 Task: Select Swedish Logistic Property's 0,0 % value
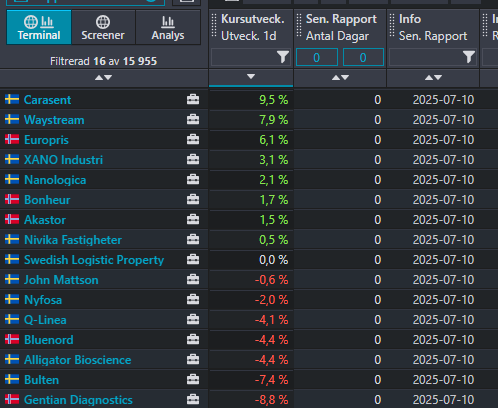(x=274, y=260)
